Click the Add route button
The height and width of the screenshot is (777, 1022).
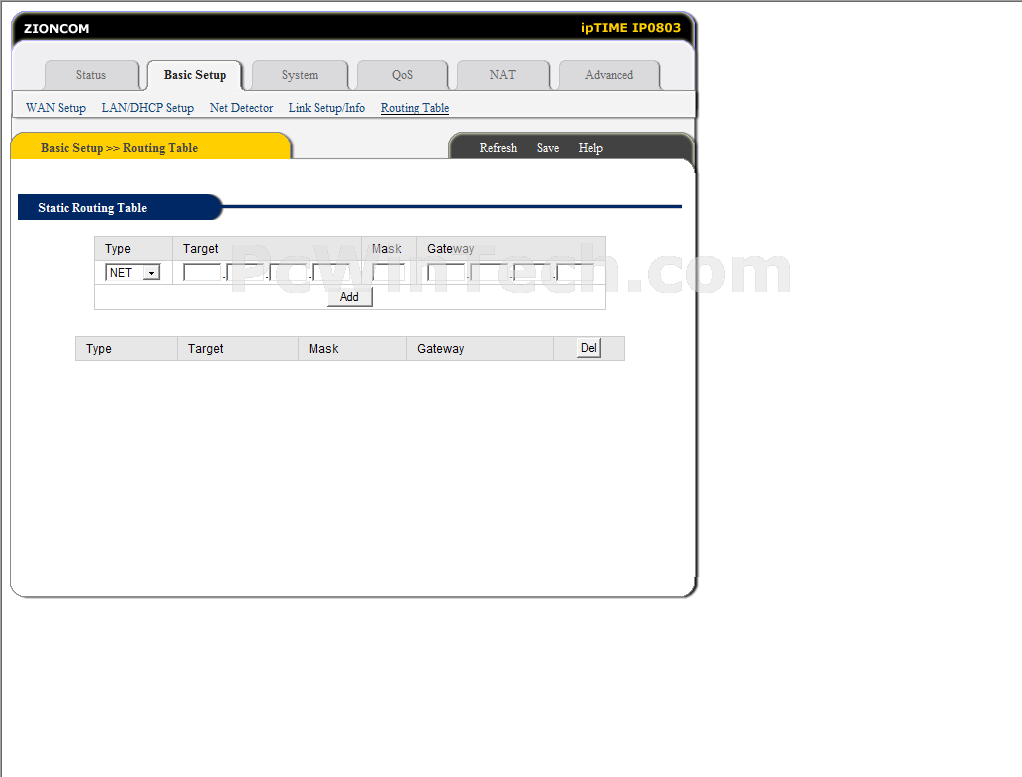[x=349, y=297]
